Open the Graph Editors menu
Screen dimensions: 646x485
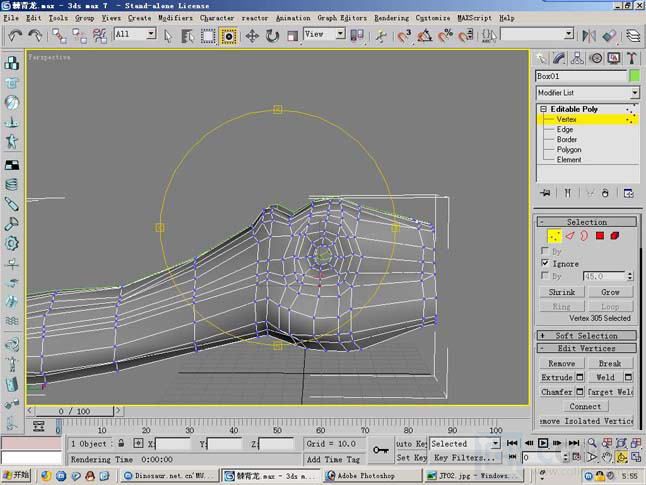[342, 18]
